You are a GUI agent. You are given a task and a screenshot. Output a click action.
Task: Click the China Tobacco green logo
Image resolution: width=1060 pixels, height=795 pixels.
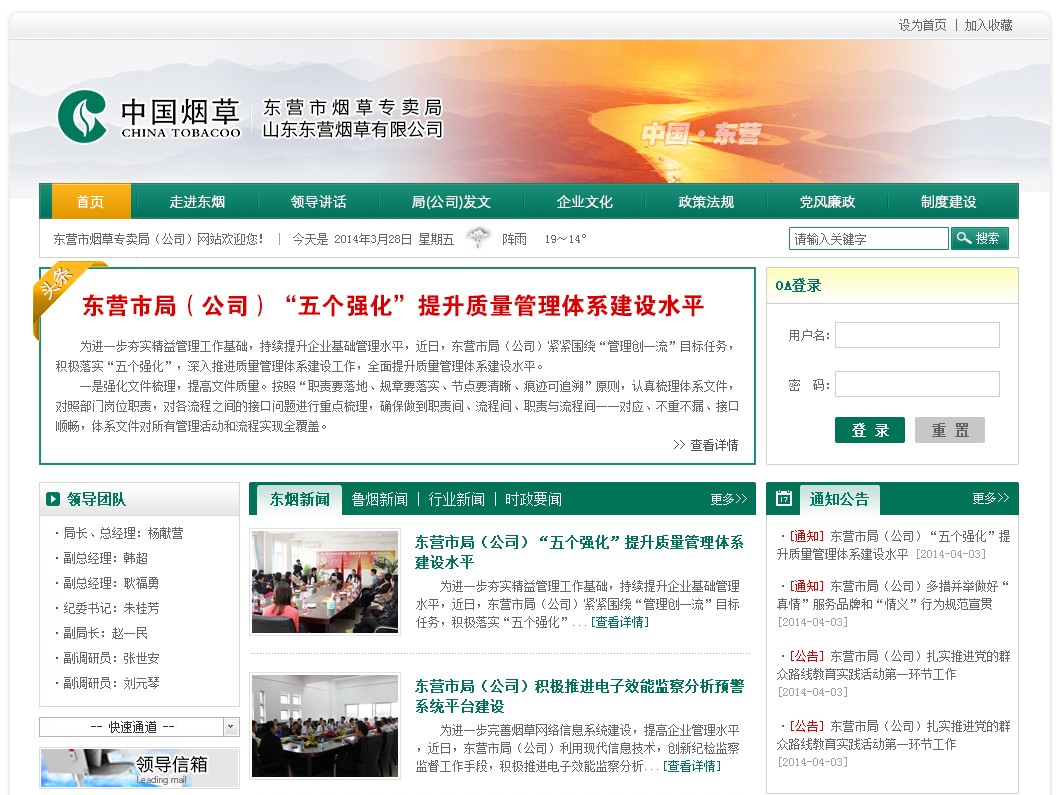coord(83,115)
